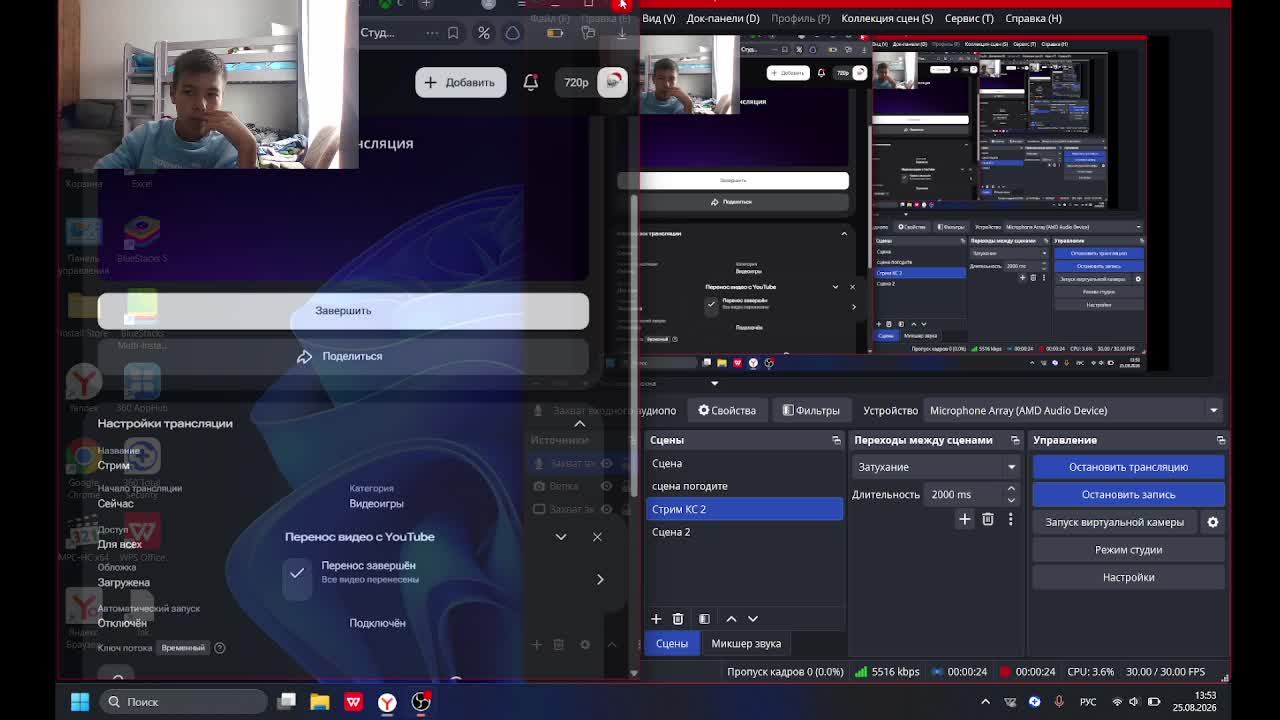The width and height of the screenshot is (1280, 720).
Task: Open scene filters icon in Scenes toolbar
Action: click(704, 619)
